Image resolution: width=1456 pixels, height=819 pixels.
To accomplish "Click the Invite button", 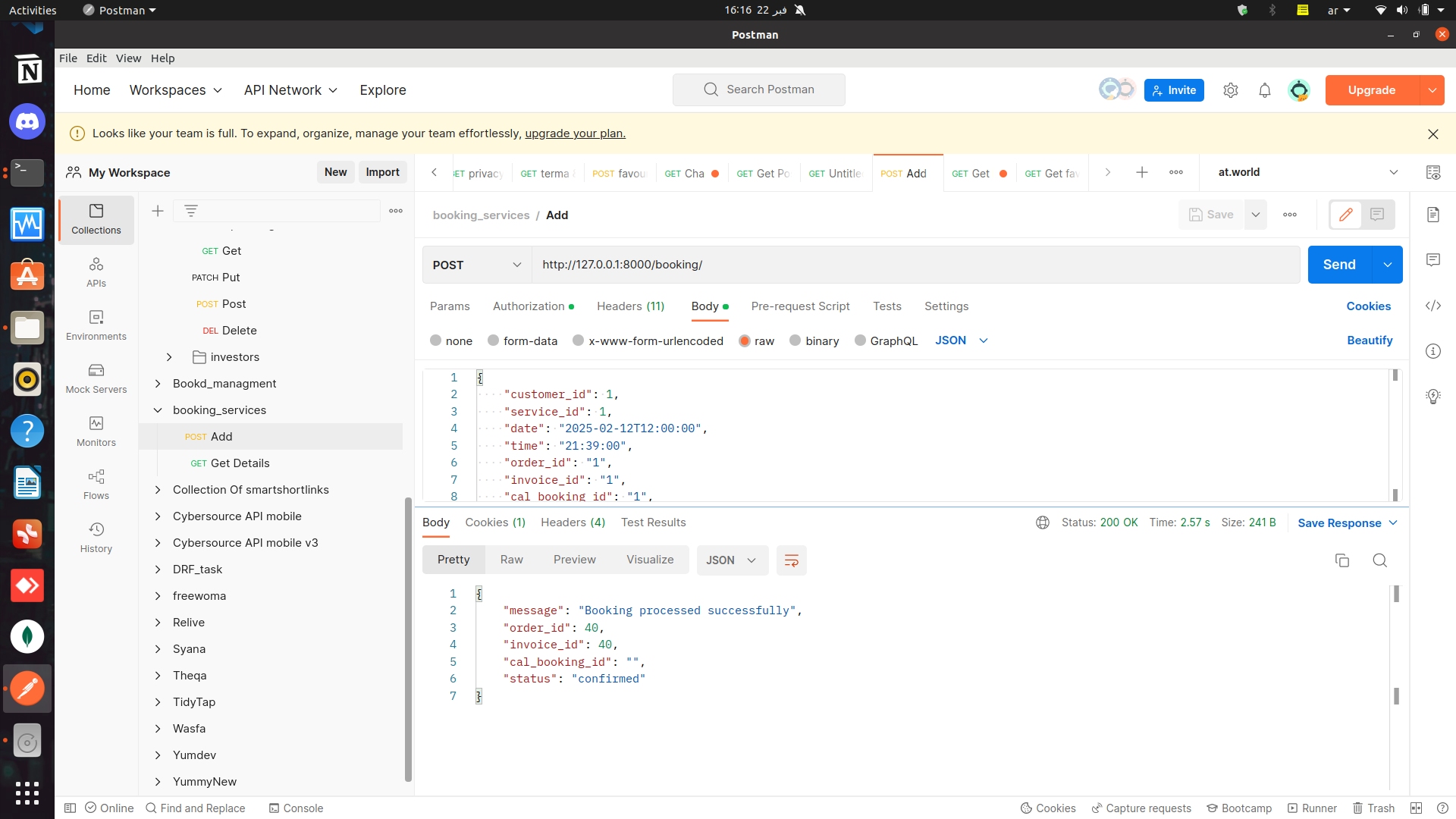I will [x=1174, y=90].
